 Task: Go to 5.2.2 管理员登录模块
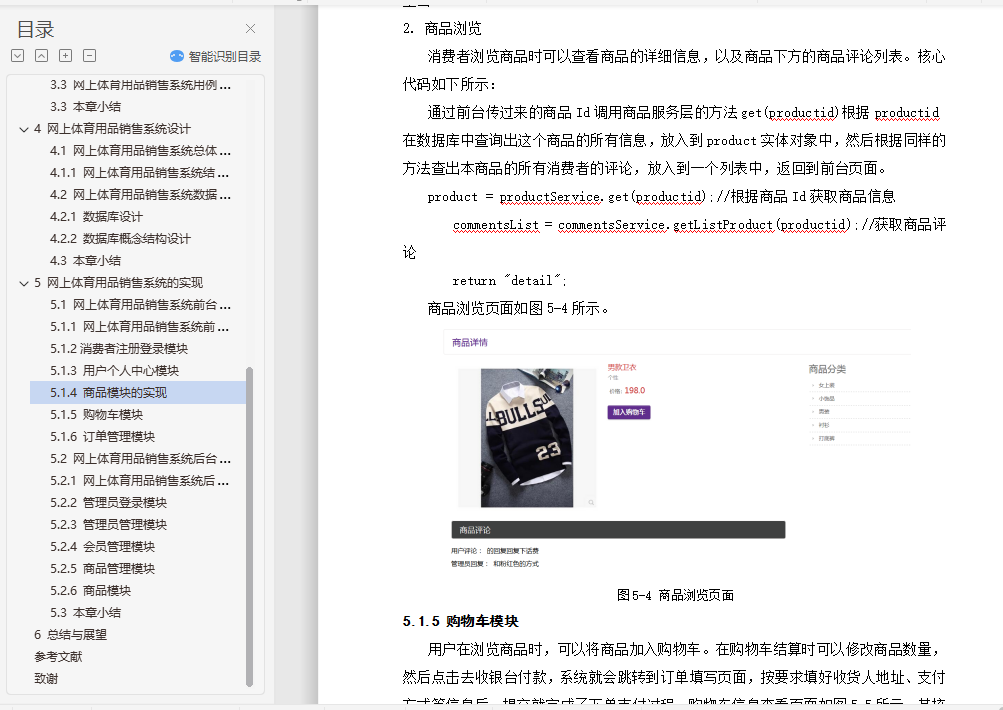tap(109, 503)
